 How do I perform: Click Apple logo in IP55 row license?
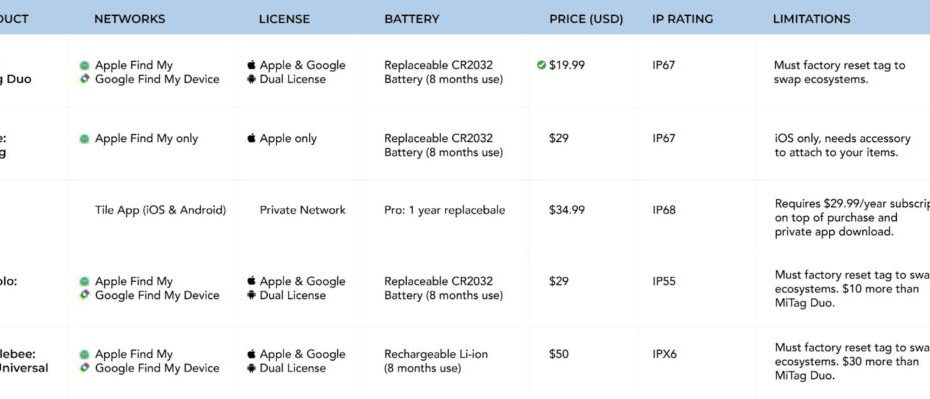coord(251,280)
